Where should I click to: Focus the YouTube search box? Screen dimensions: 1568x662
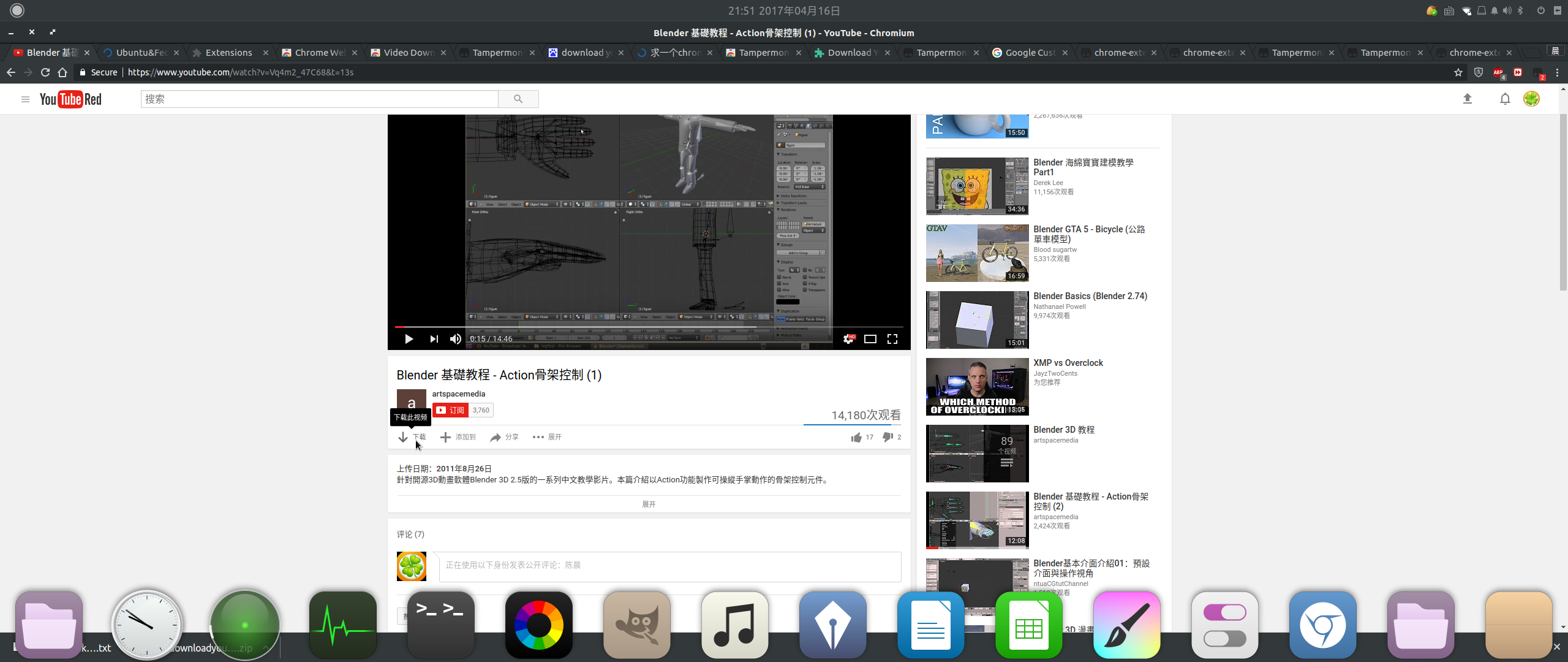319,99
